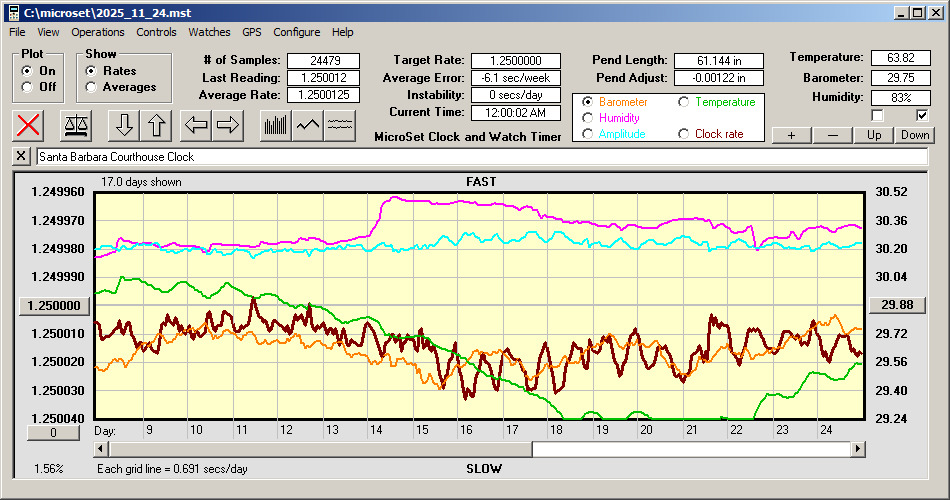Select the Clock rate trace option
This screenshot has height=500, width=950.
684,134
